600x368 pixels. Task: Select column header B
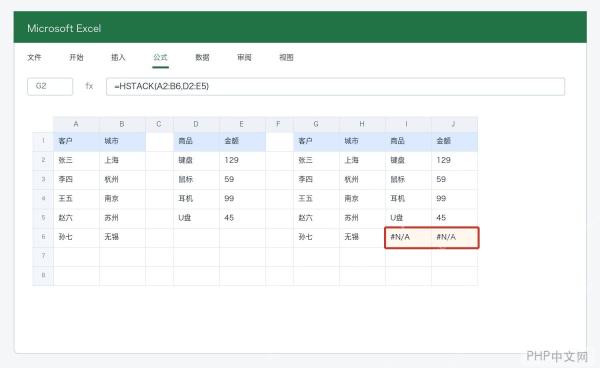pyautogui.click(x=122, y=124)
